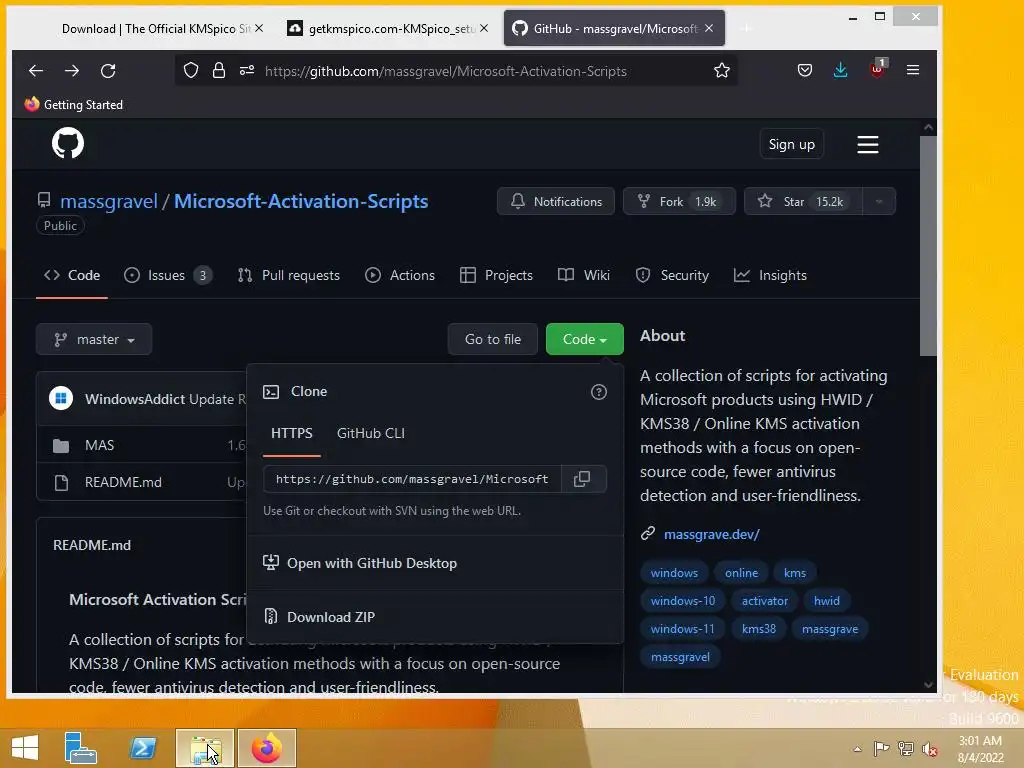The image size is (1024, 768).
Task: Close the getkmspico.com tab
Action: (x=484, y=28)
